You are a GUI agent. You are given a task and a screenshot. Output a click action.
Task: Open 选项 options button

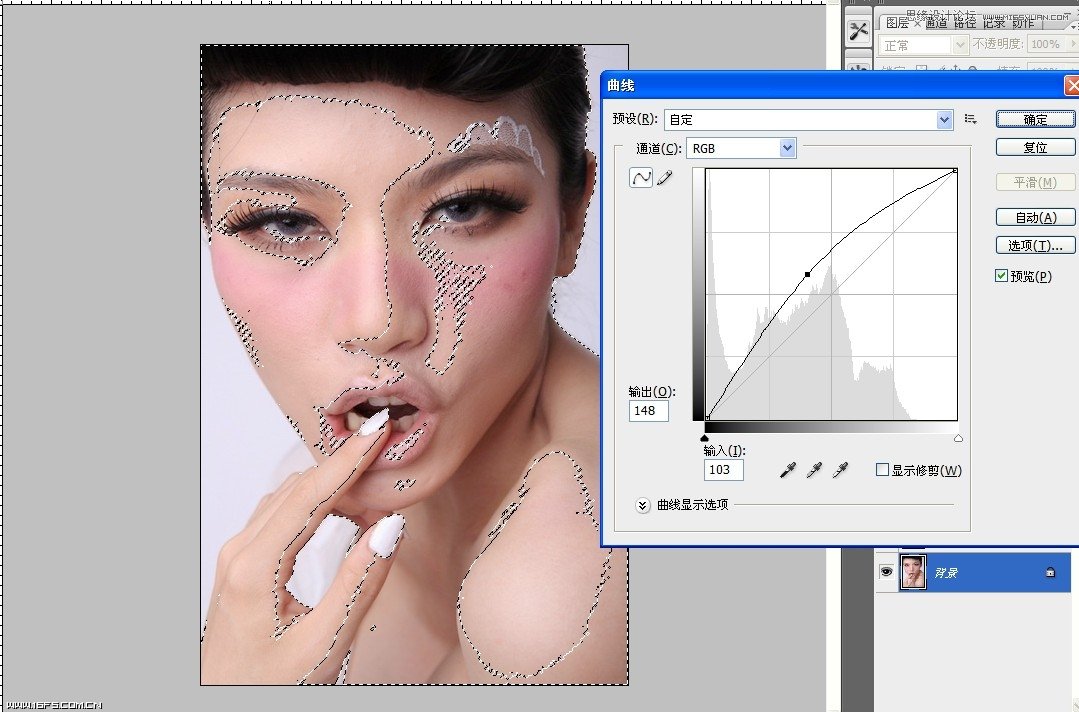pyautogui.click(x=1035, y=245)
